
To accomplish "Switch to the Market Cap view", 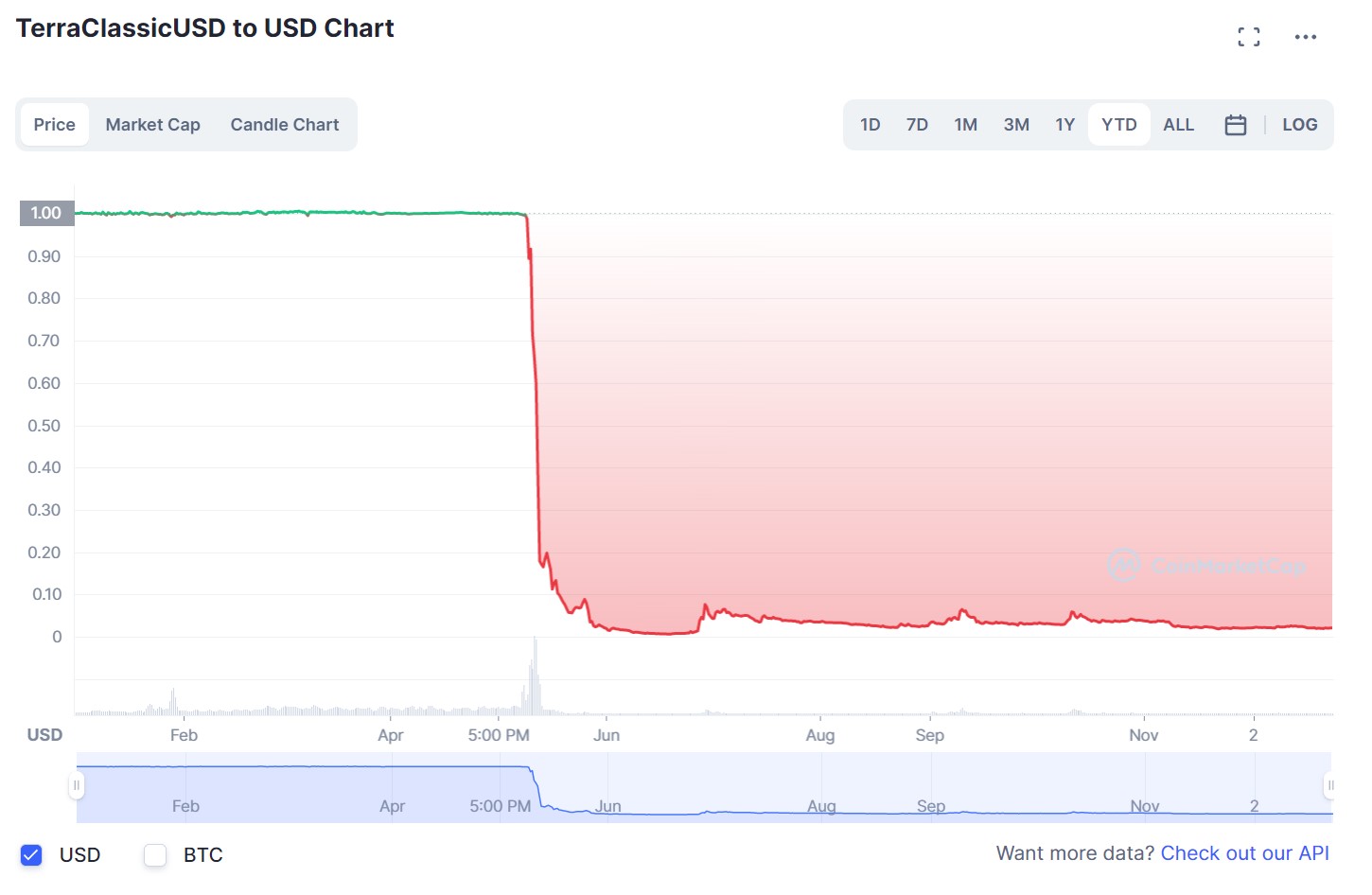I will tap(152, 124).
